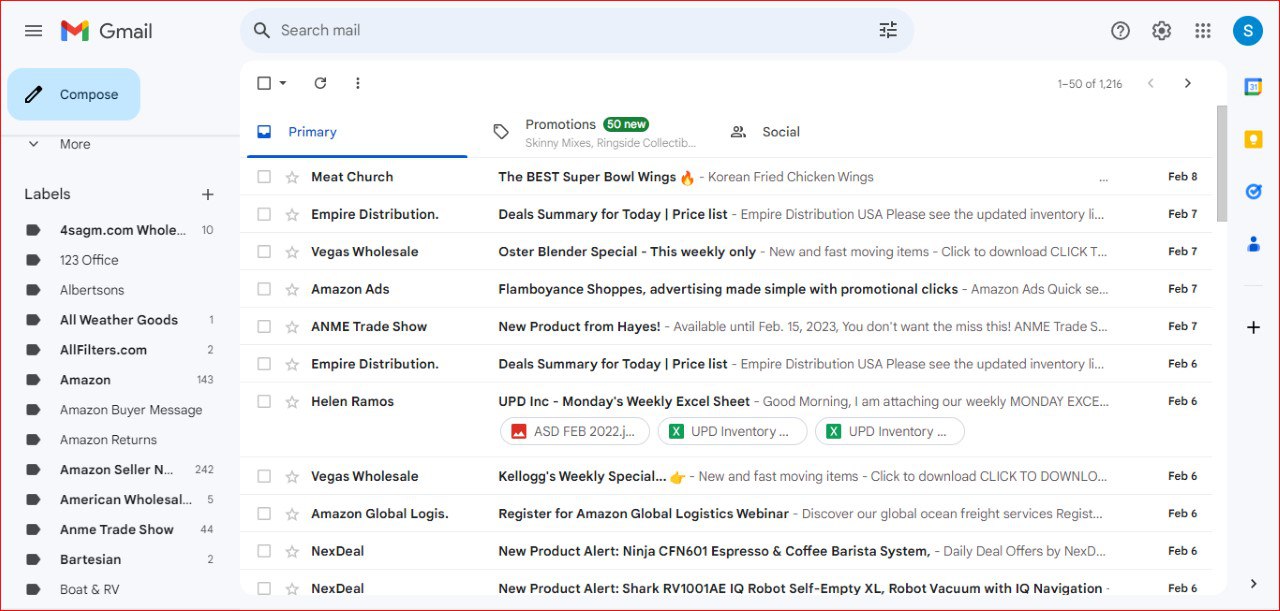Go to older messages page arrow
This screenshot has height=611, width=1280.
coord(1188,83)
